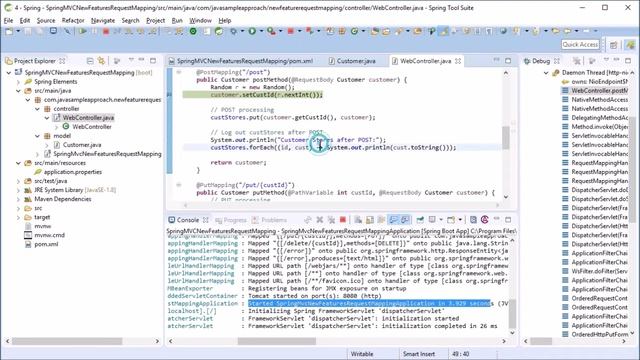640x360 pixels.
Task: Click the Clear Console icon
Action: click(x=358, y=220)
